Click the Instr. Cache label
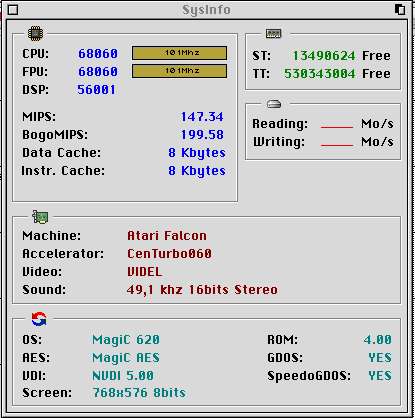 click(x=63, y=171)
